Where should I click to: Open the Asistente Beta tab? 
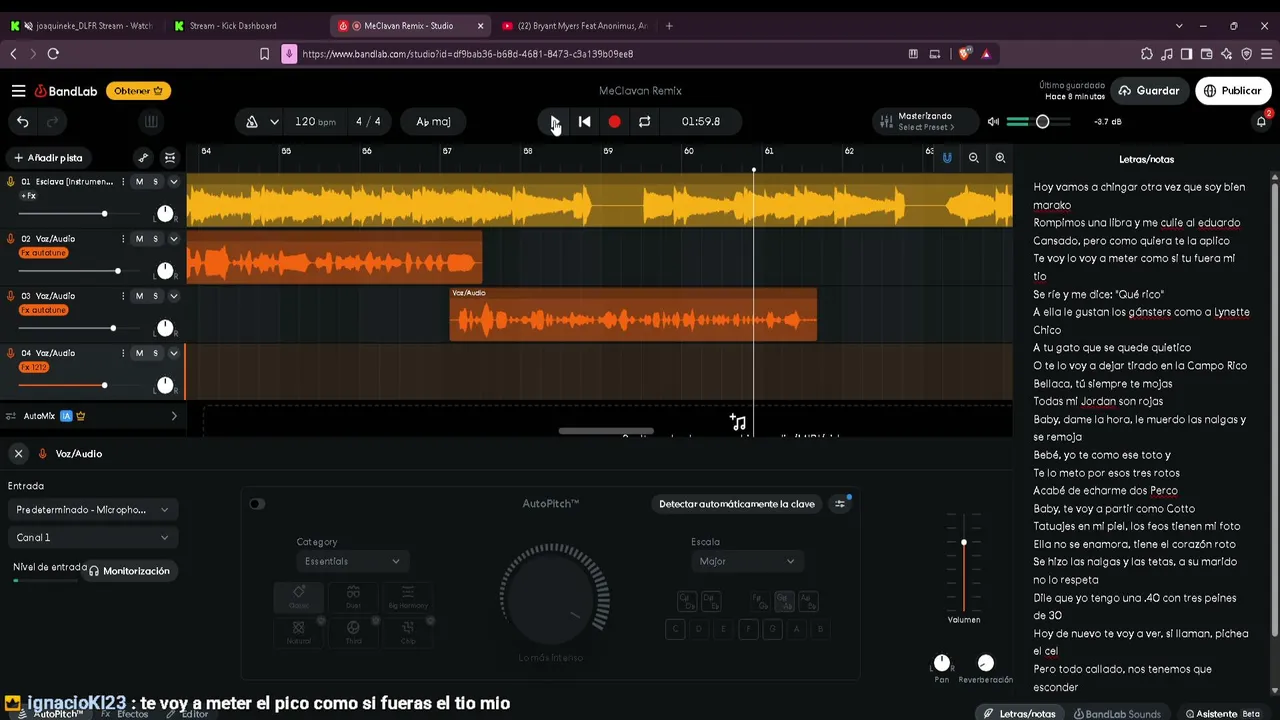point(1222,714)
